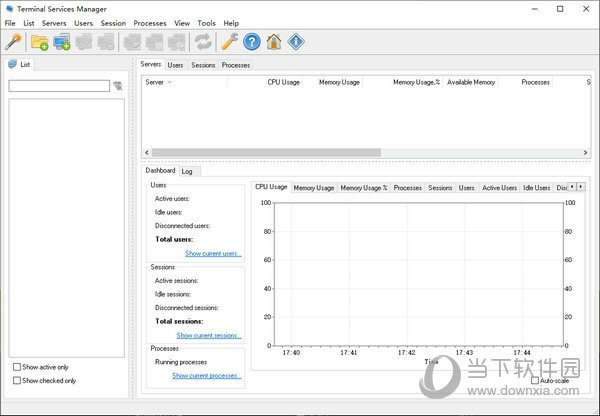The height and width of the screenshot is (416, 600).
Task: Select the List tab in left panel
Action: pyautogui.click(x=20, y=64)
